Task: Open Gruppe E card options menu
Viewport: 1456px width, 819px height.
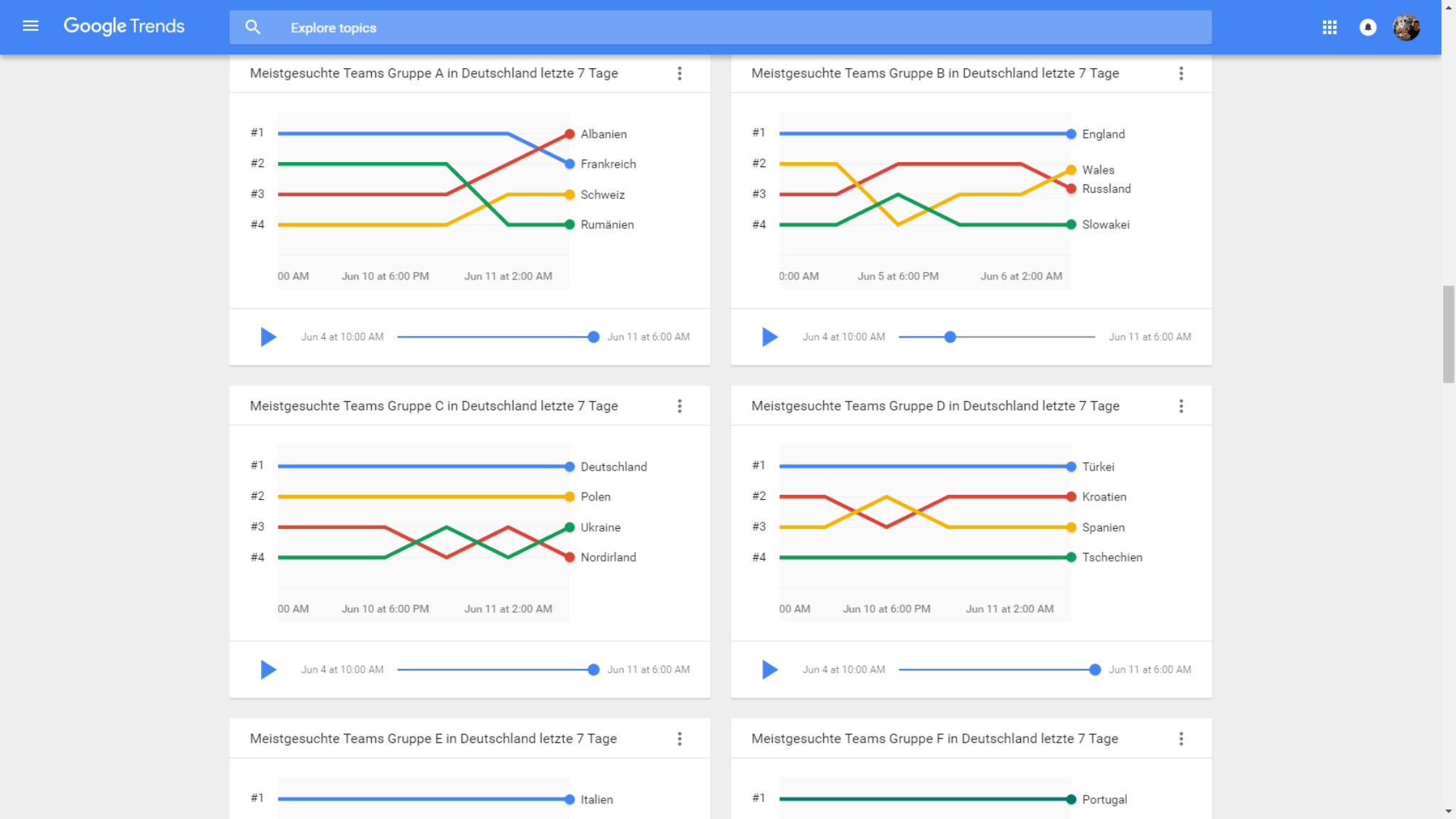Action: point(680,739)
